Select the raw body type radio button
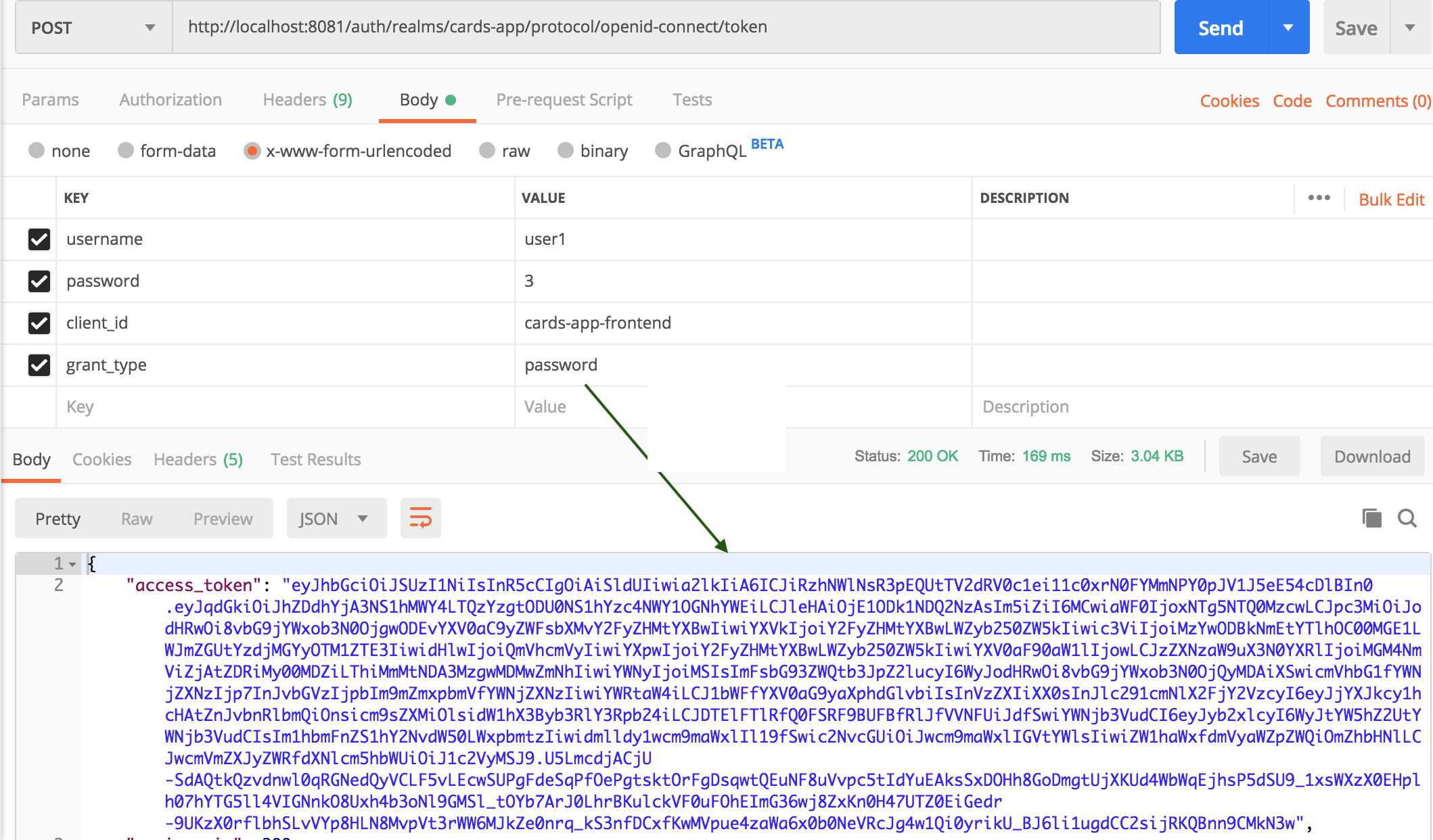Viewport: 1433px width, 840px height. (487, 150)
